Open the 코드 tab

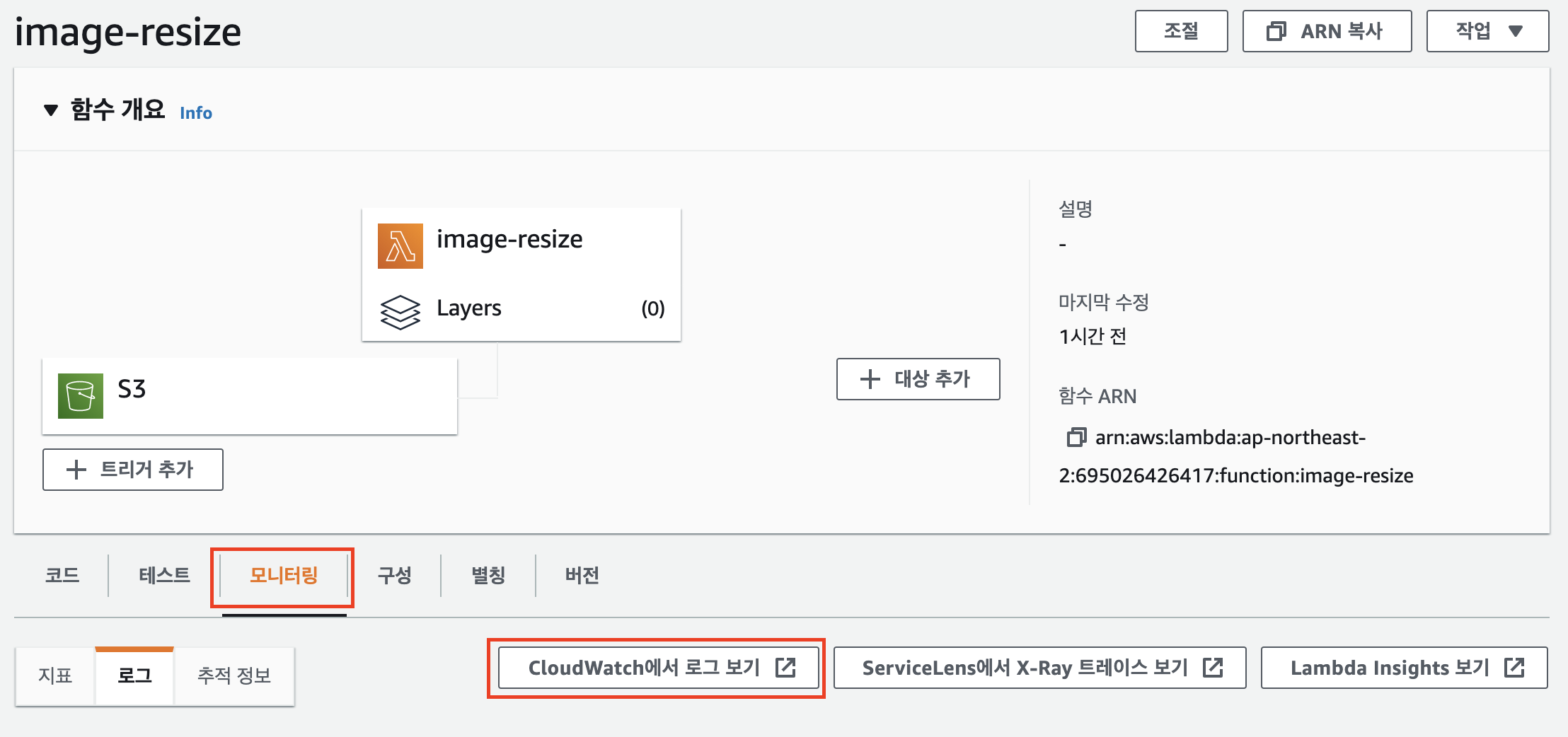[62, 576]
